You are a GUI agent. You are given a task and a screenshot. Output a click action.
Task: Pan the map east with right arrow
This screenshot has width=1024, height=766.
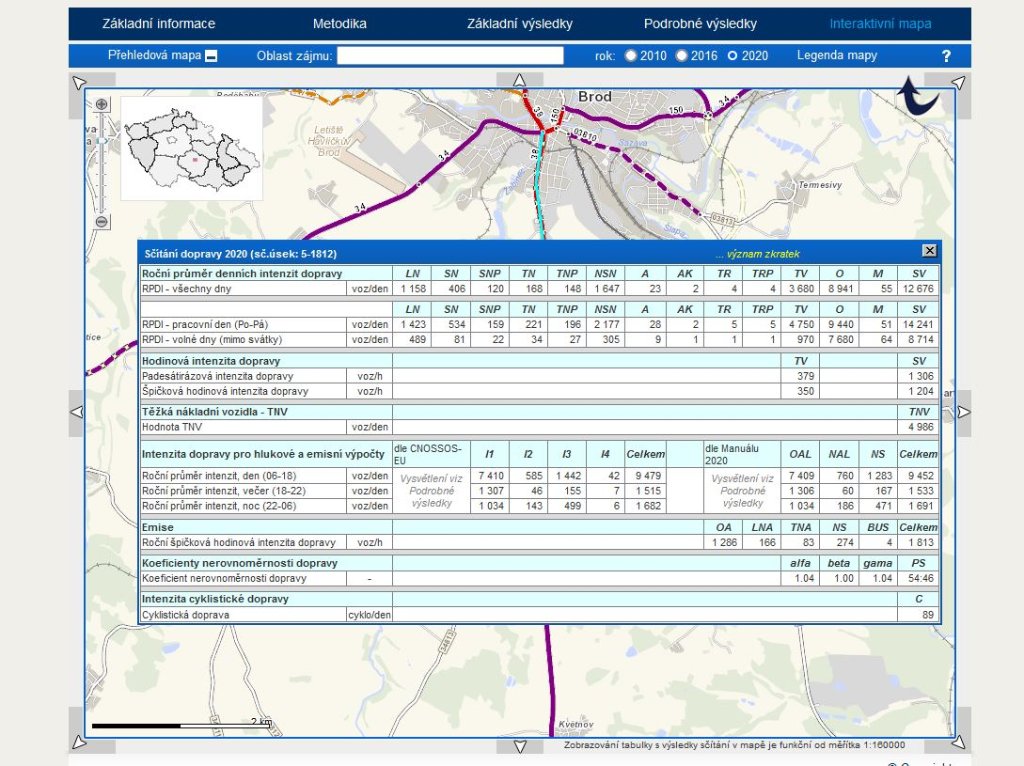963,412
